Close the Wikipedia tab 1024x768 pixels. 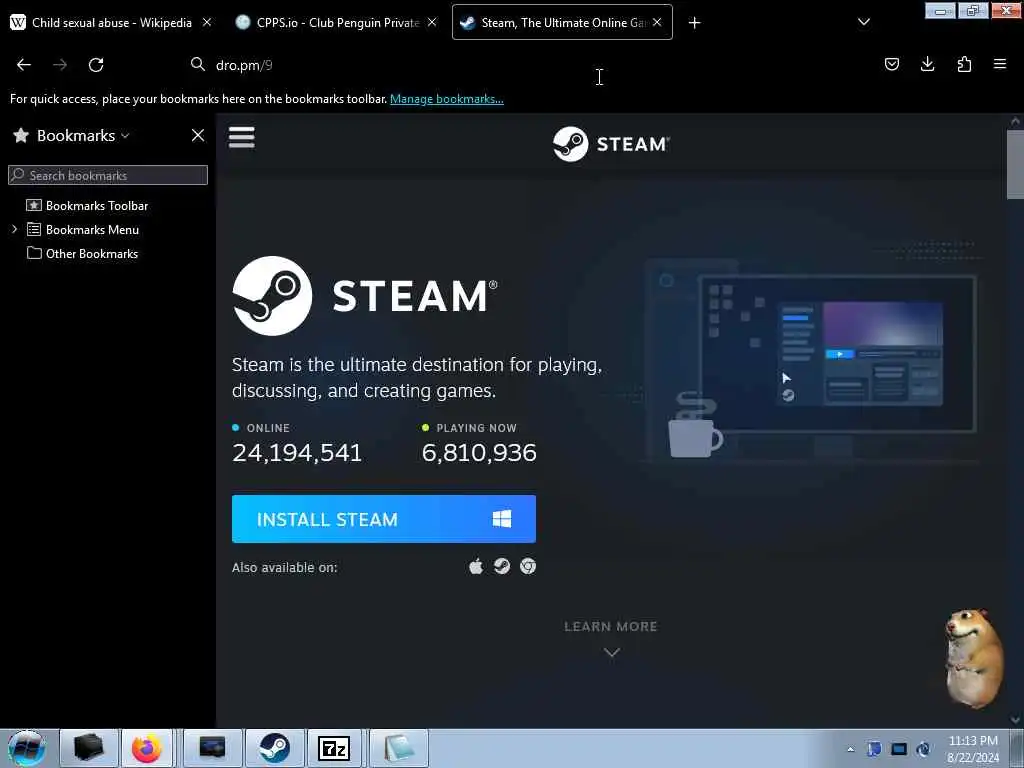(206, 22)
